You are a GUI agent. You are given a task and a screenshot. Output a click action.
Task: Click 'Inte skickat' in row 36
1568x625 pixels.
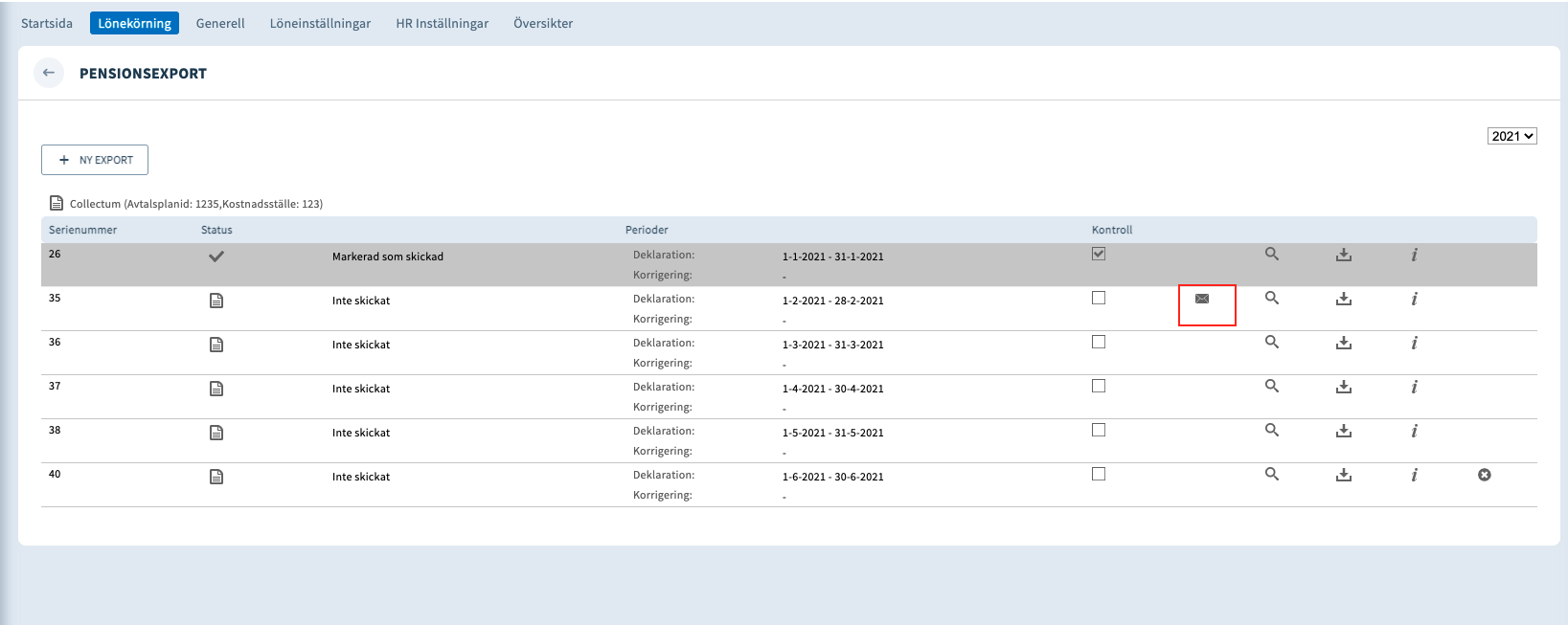[x=361, y=345]
